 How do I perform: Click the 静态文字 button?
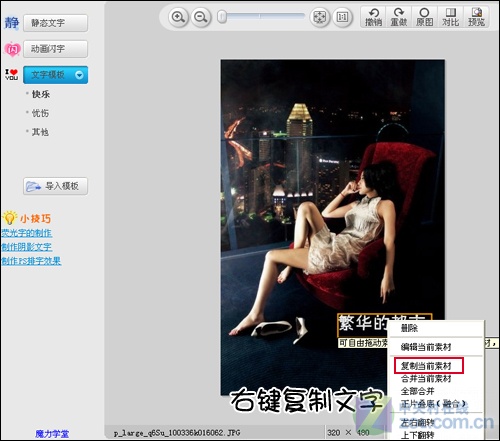[55, 23]
